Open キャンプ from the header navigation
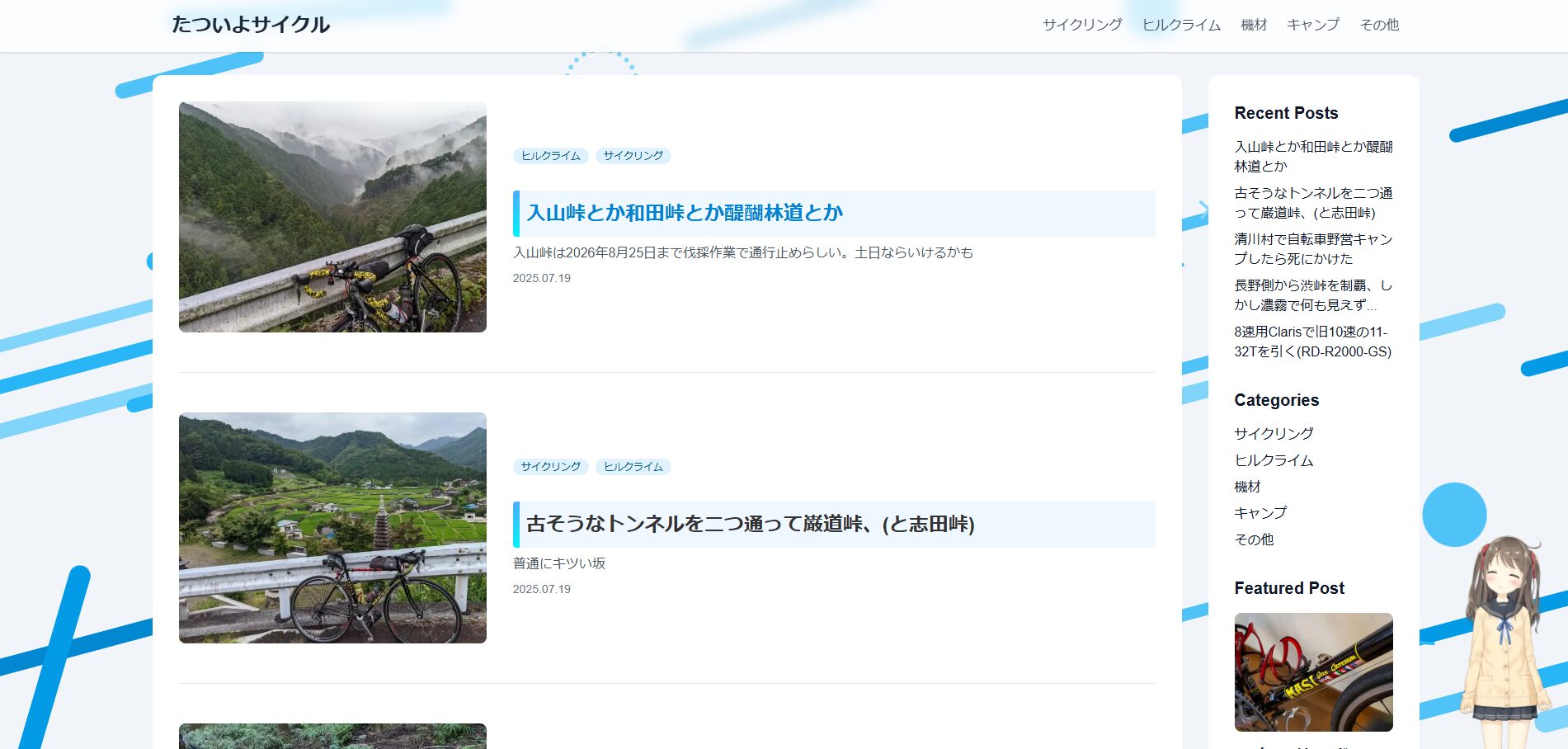 click(1312, 25)
